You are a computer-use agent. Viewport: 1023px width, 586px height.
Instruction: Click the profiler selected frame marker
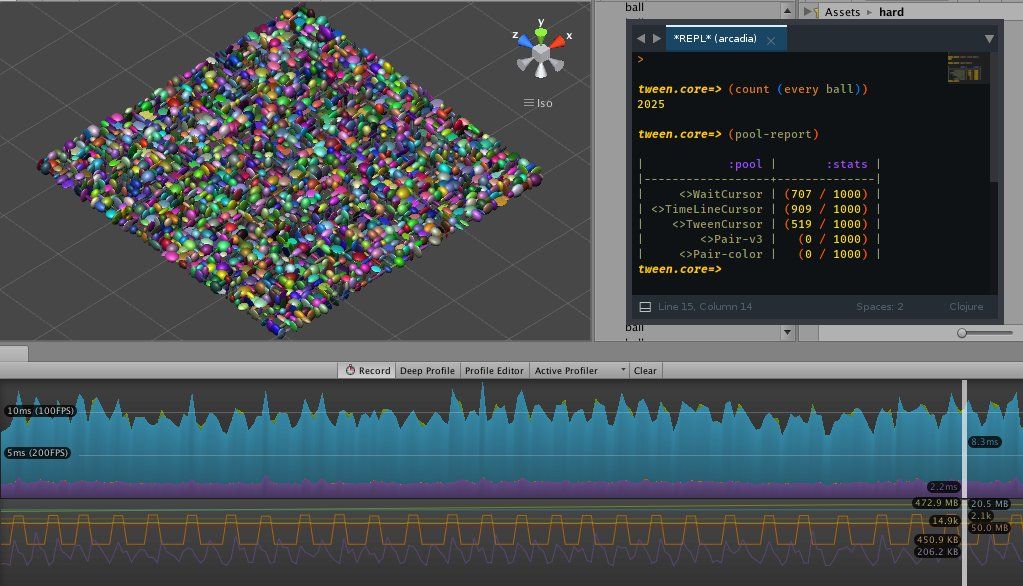tap(964, 483)
